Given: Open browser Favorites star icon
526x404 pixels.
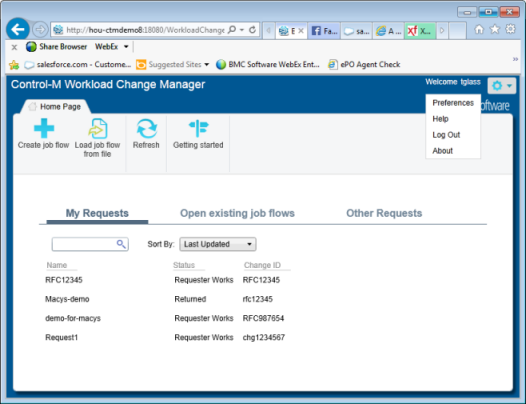Looking at the screenshot, I should (495, 30).
